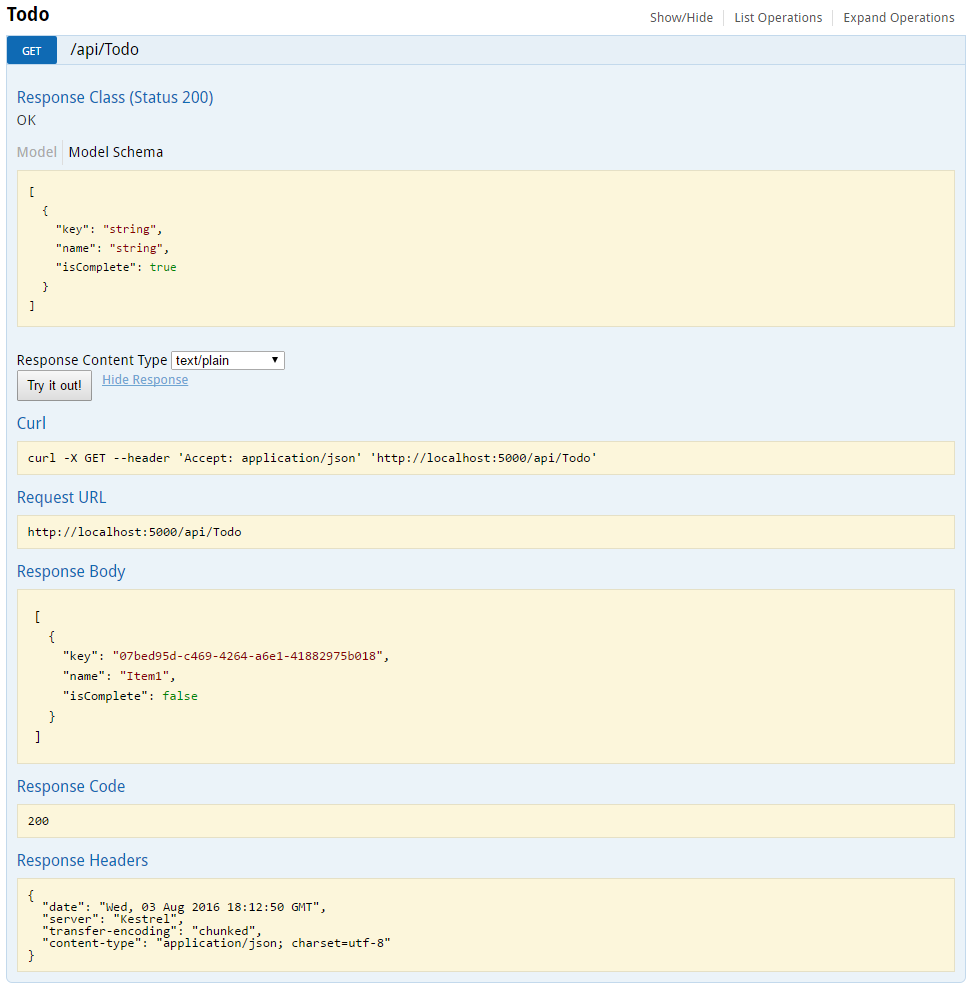This screenshot has height=995, width=974.
Task: Click List Operations to list endpoints
Action: click(778, 17)
